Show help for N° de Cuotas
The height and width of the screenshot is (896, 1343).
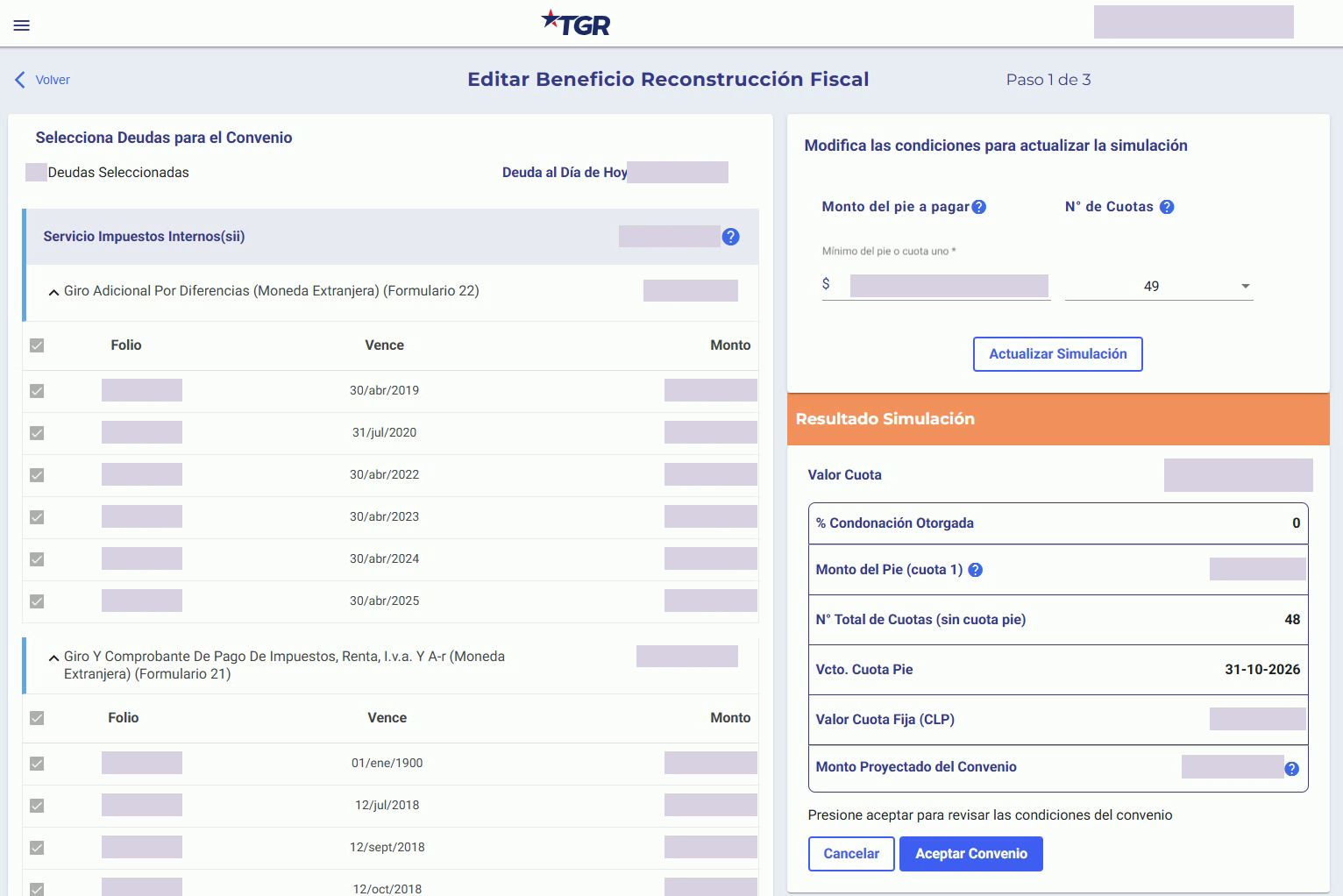(x=1167, y=207)
